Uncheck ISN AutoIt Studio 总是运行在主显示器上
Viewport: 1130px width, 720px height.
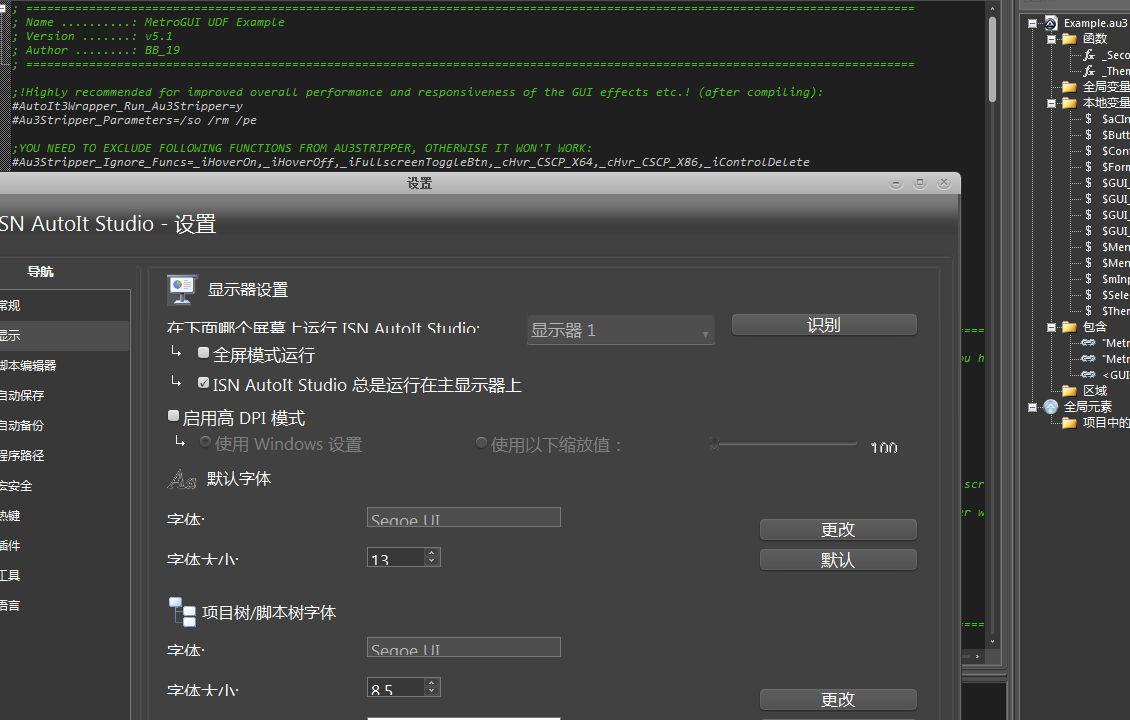204,383
